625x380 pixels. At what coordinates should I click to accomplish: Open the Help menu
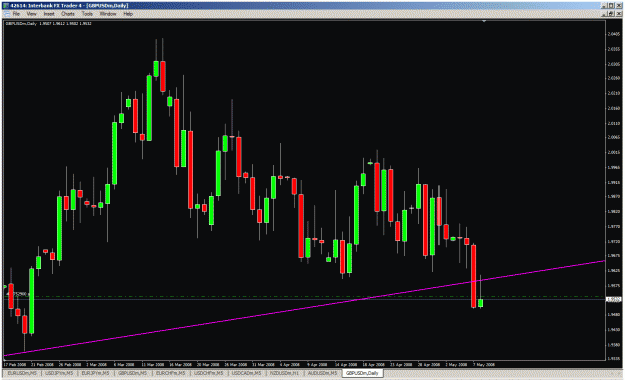[x=128, y=14]
